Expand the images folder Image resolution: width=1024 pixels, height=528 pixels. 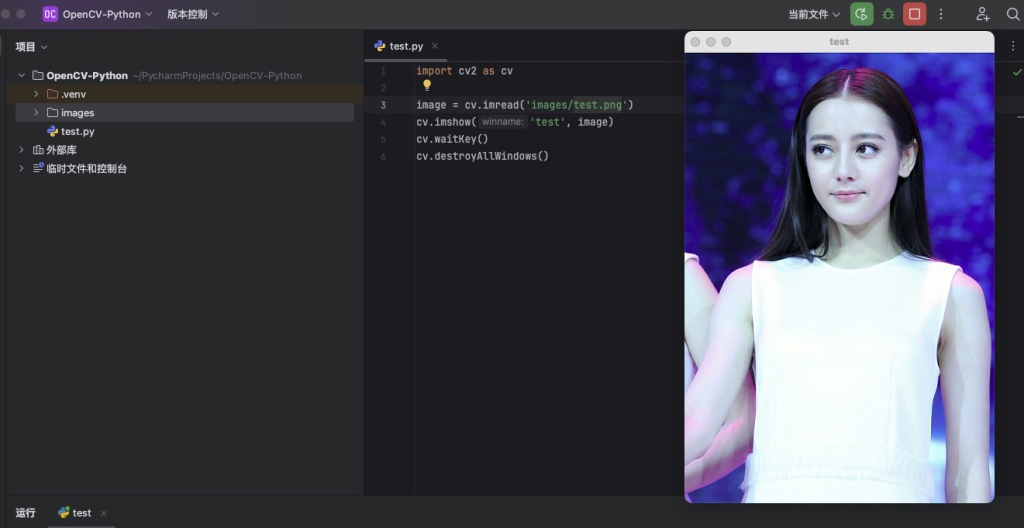(36, 112)
